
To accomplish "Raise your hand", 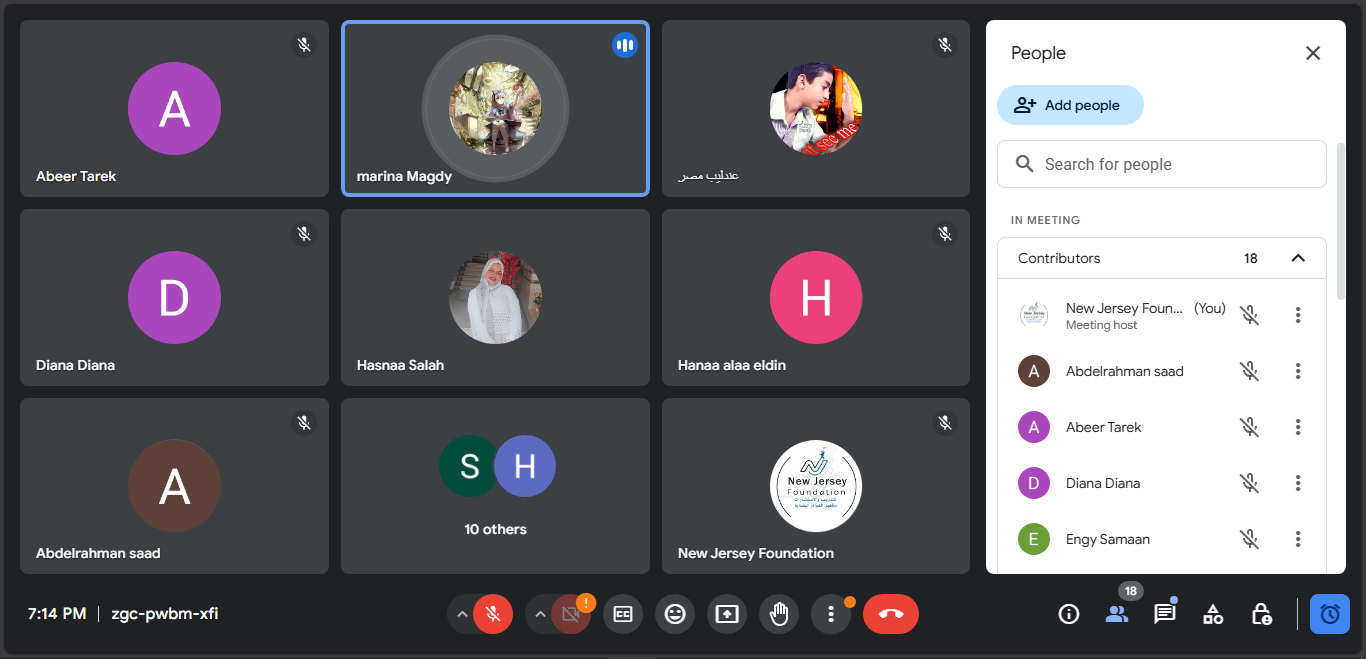I will (779, 614).
